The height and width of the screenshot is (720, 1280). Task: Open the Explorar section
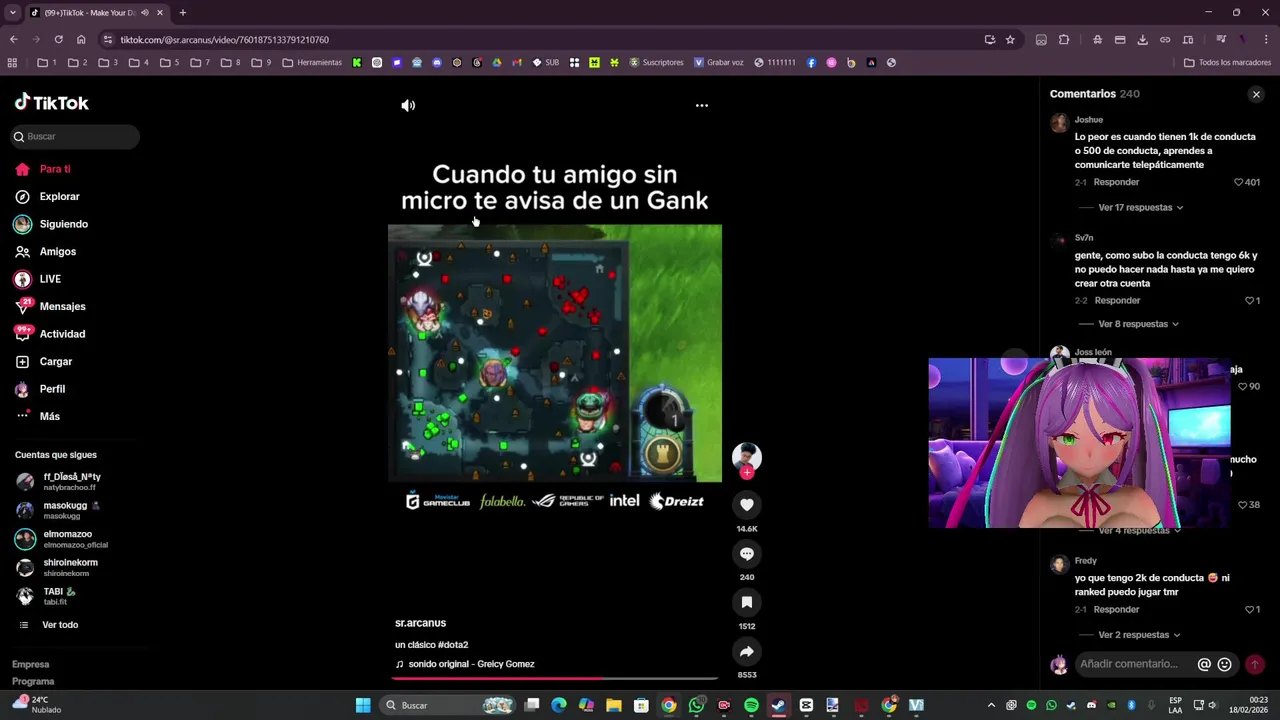pos(59,197)
